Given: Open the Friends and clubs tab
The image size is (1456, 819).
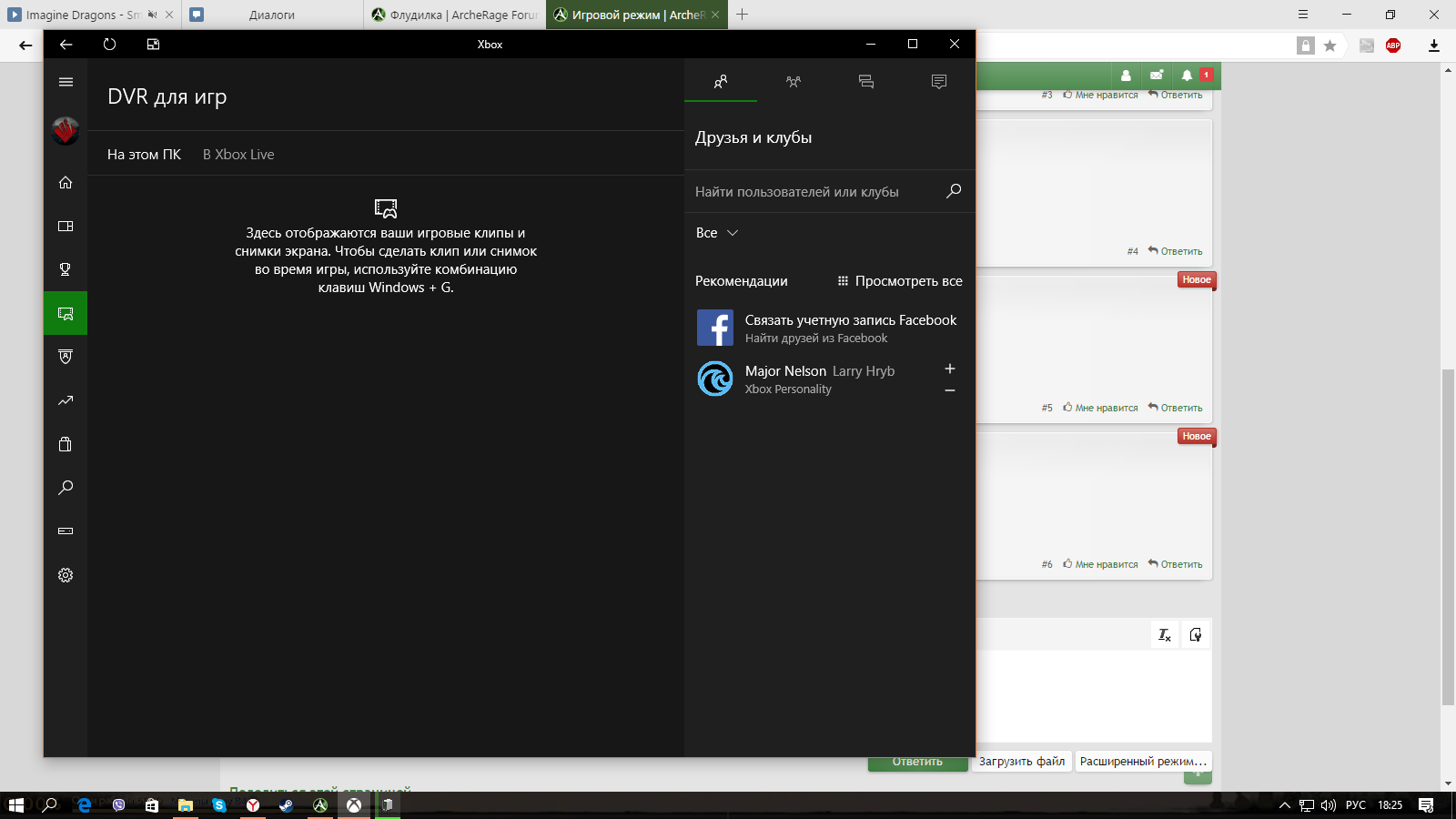Looking at the screenshot, I should pyautogui.click(x=721, y=82).
